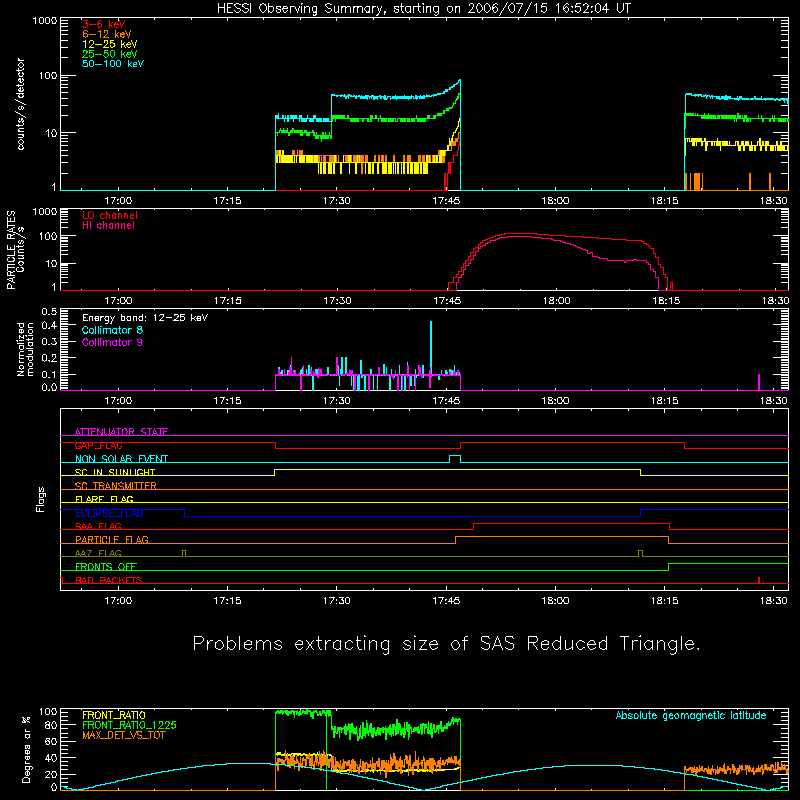
Task: Select the Collimator 8 legend label
Action: pos(112,330)
